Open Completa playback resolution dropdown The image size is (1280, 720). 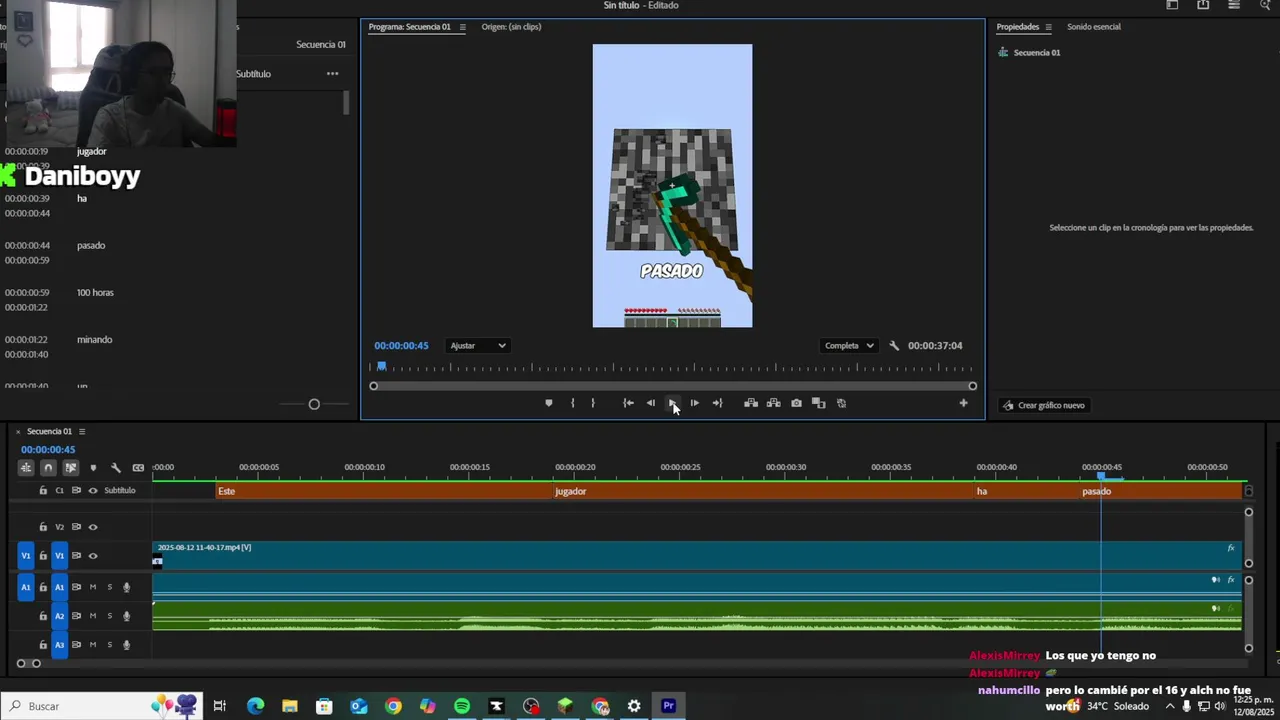[x=849, y=346]
